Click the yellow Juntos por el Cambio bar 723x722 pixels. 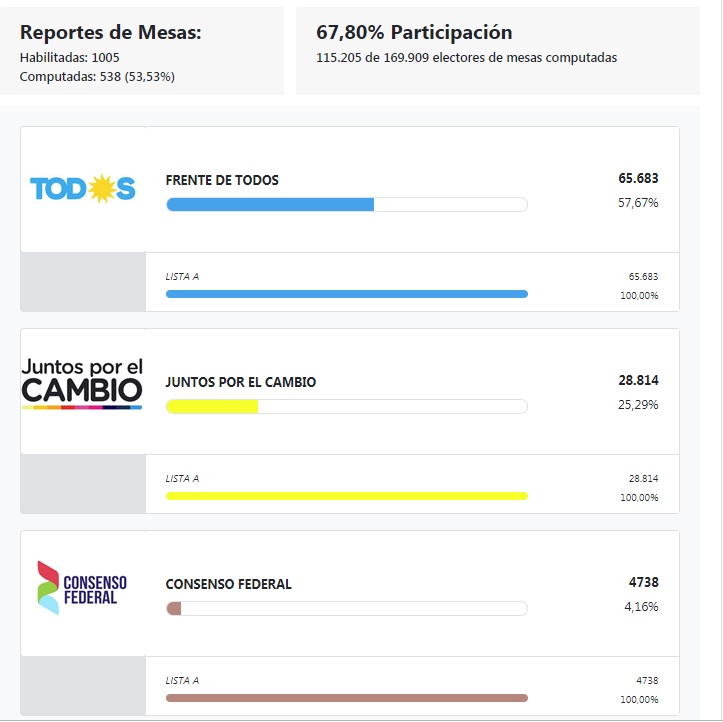coord(212,407)
